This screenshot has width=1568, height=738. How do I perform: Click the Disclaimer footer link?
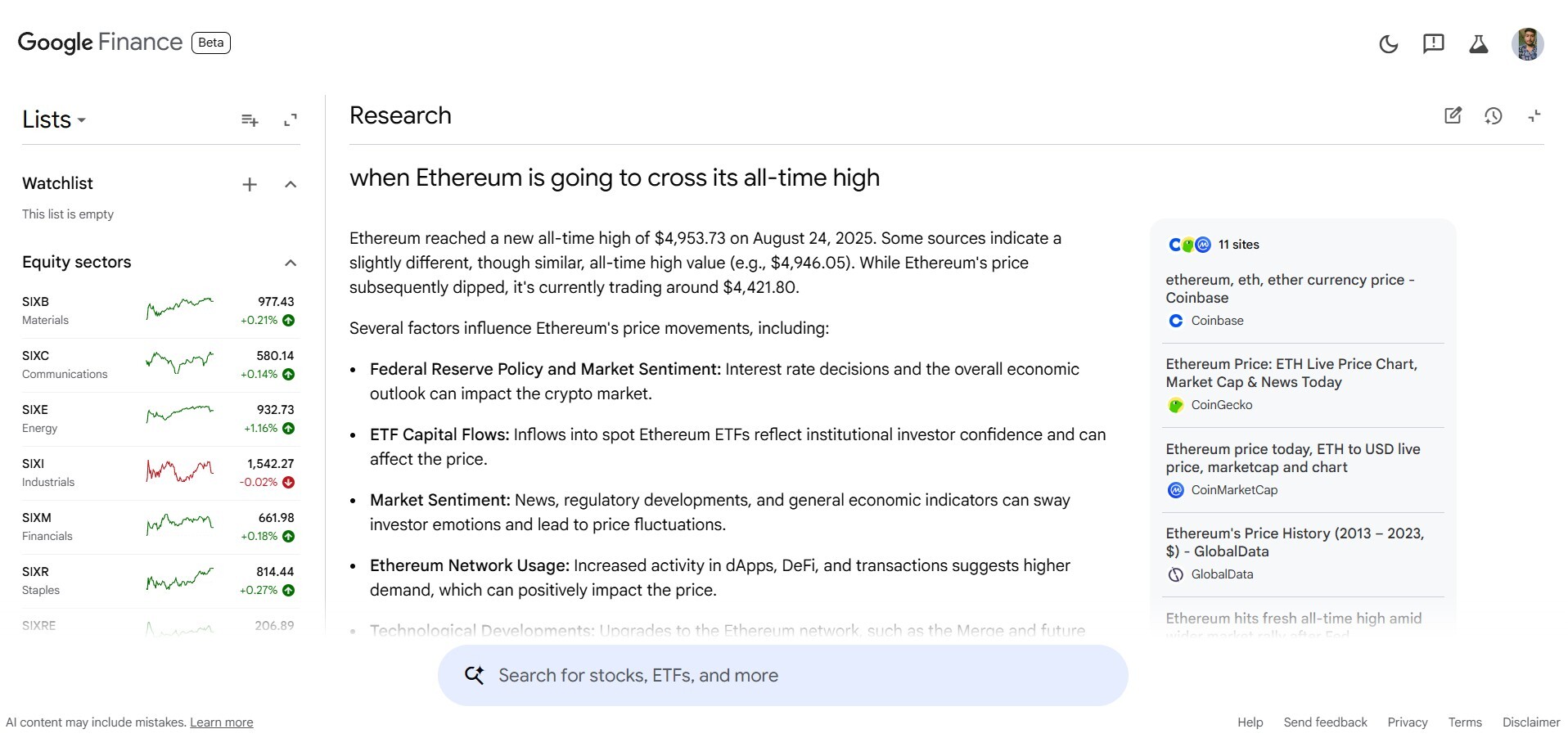(1530, 722)
